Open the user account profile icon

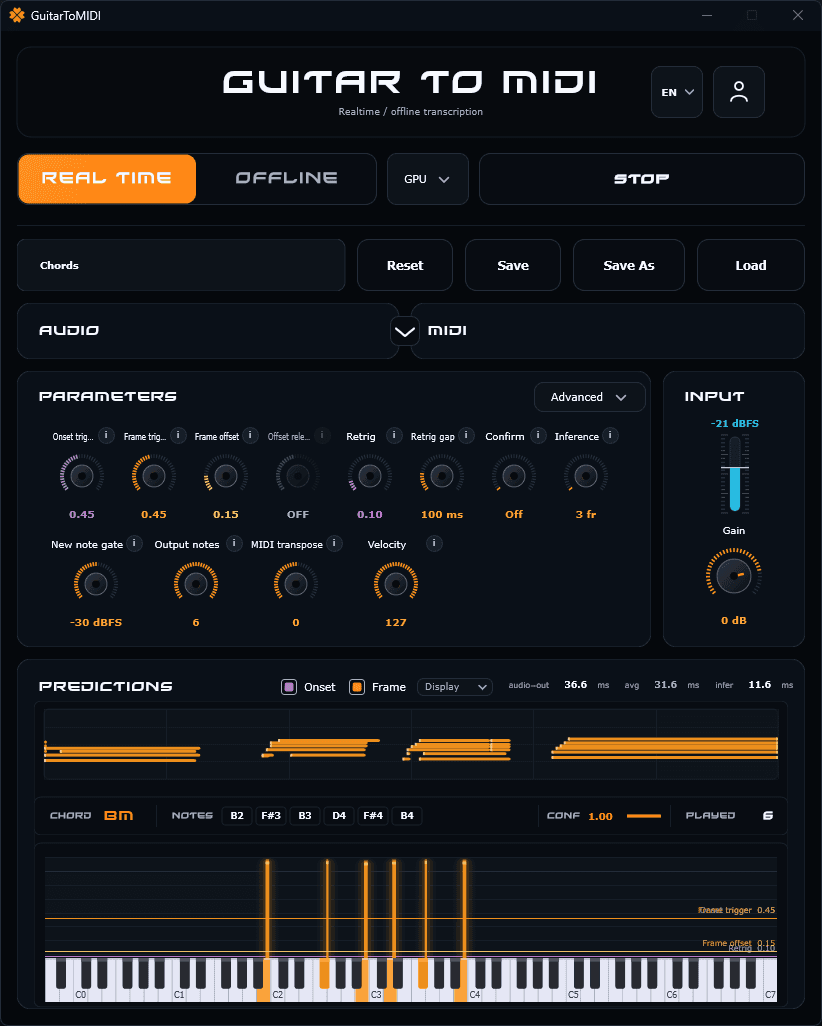point(738,92)
